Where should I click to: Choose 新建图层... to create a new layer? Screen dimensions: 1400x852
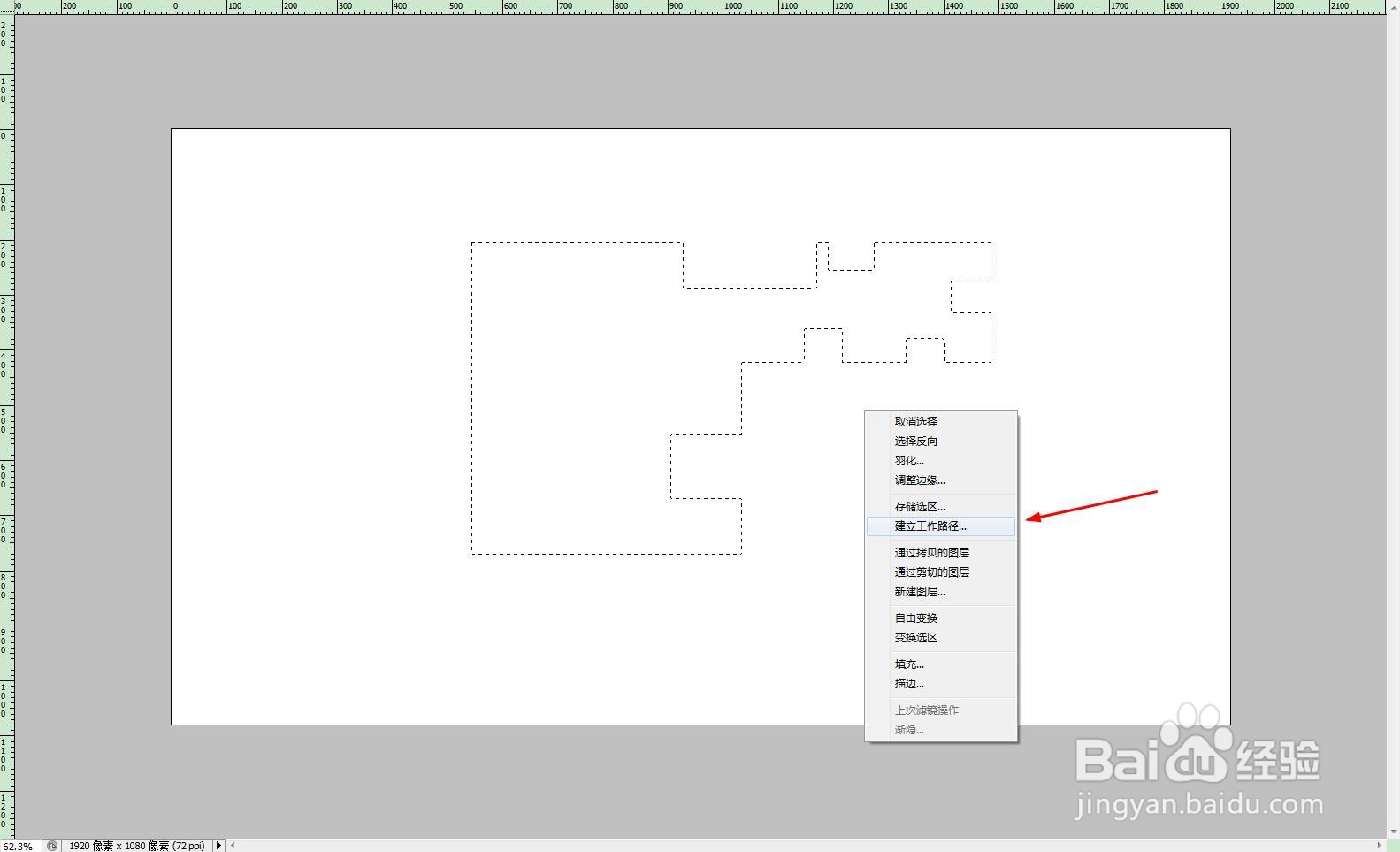(x=941, y=592)
